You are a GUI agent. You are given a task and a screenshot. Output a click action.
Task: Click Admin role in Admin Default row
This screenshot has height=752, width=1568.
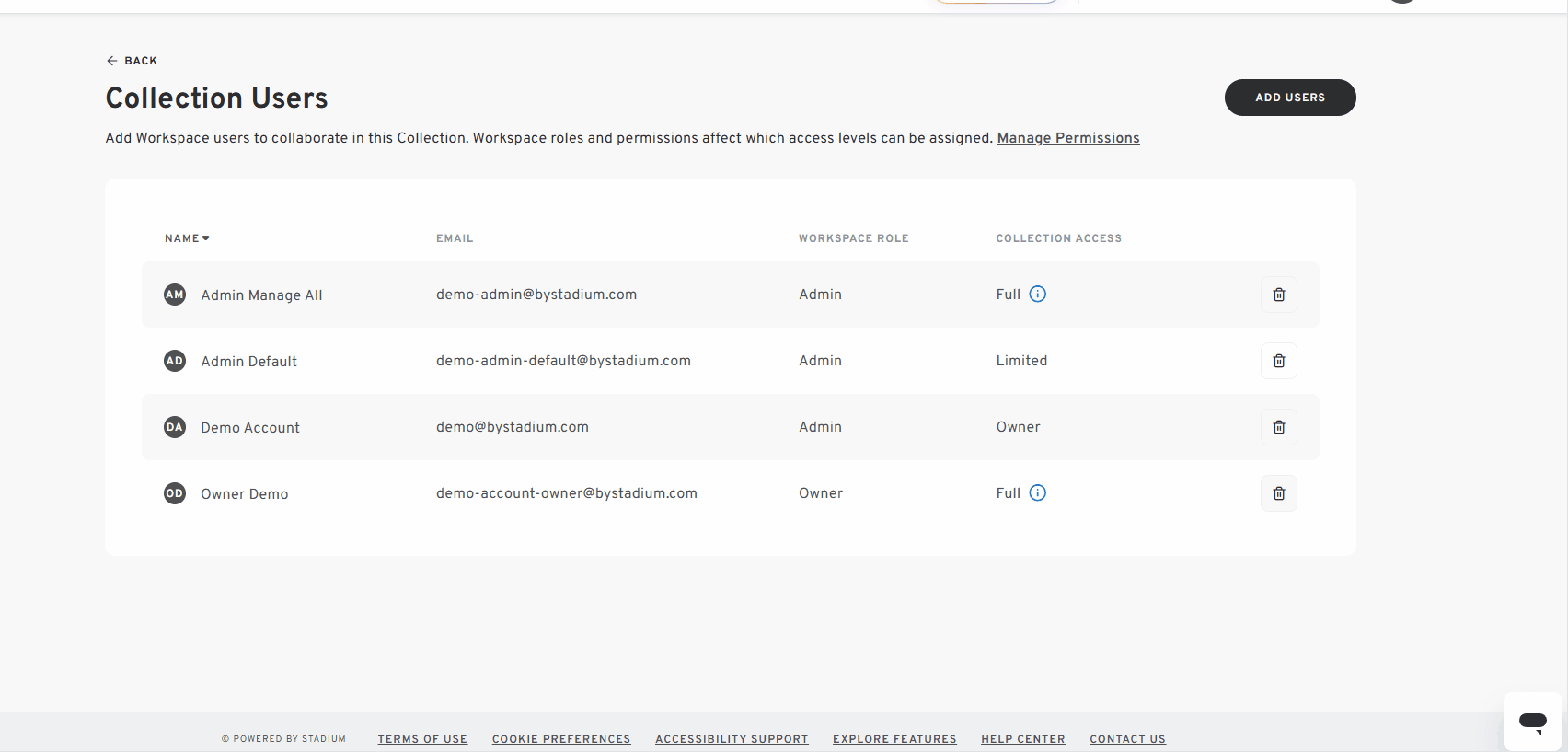click(x=820, y=361)
